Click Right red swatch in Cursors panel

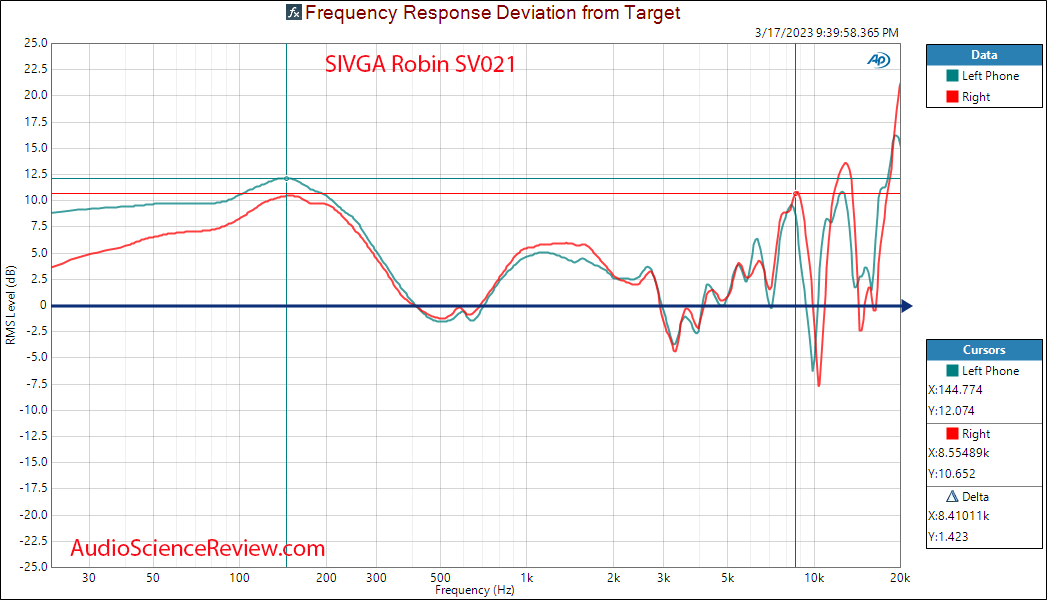[952, 434]
